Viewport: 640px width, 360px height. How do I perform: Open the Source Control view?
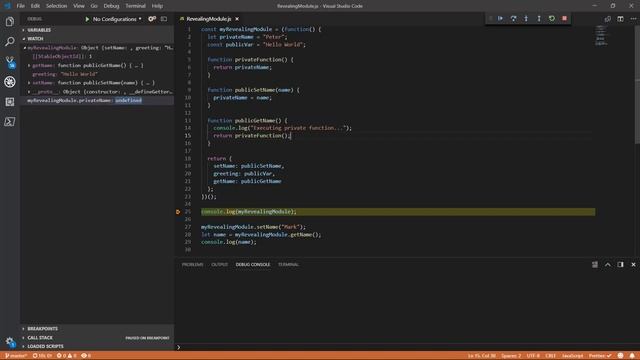pos(10,62)
